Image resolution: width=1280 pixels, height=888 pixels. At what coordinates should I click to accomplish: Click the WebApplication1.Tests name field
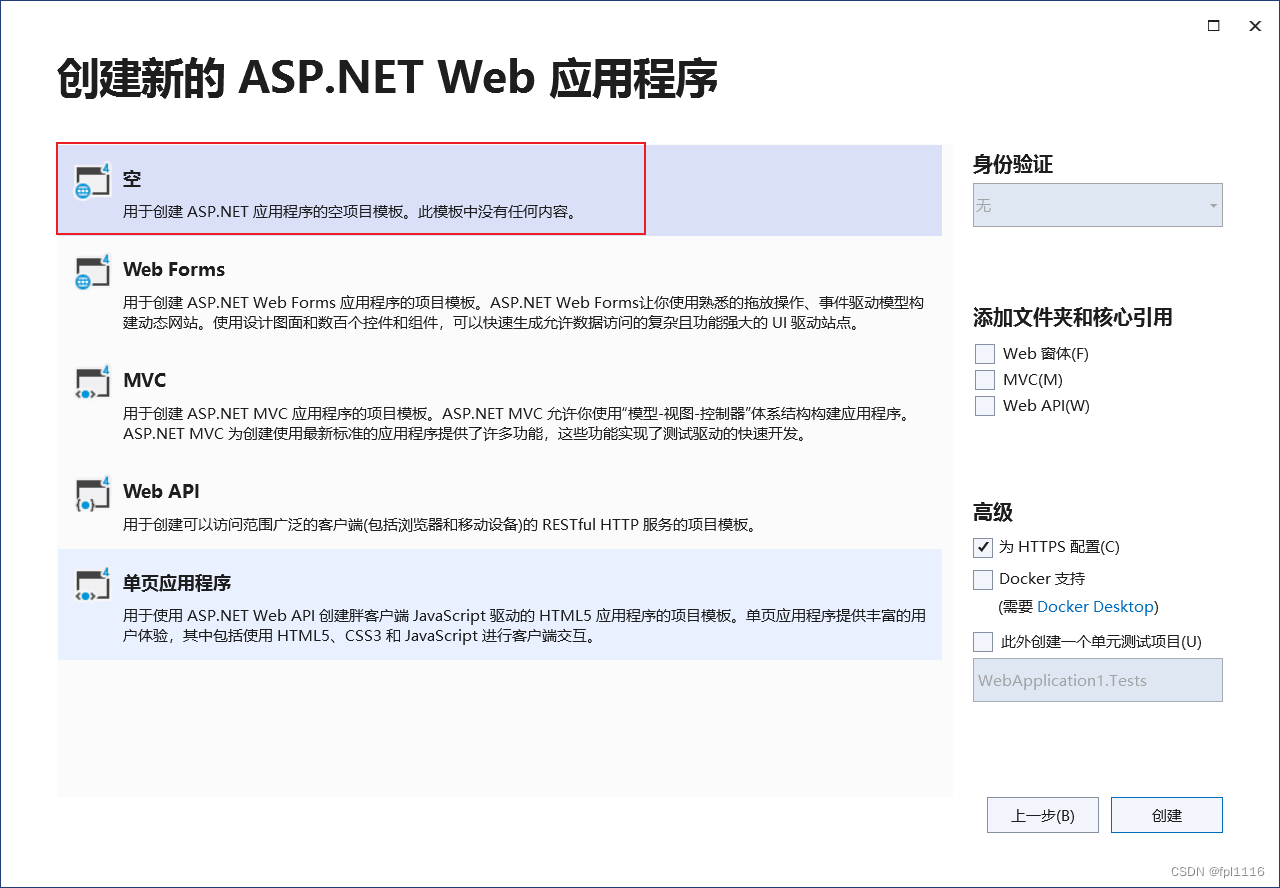[x=1098, y=680]
